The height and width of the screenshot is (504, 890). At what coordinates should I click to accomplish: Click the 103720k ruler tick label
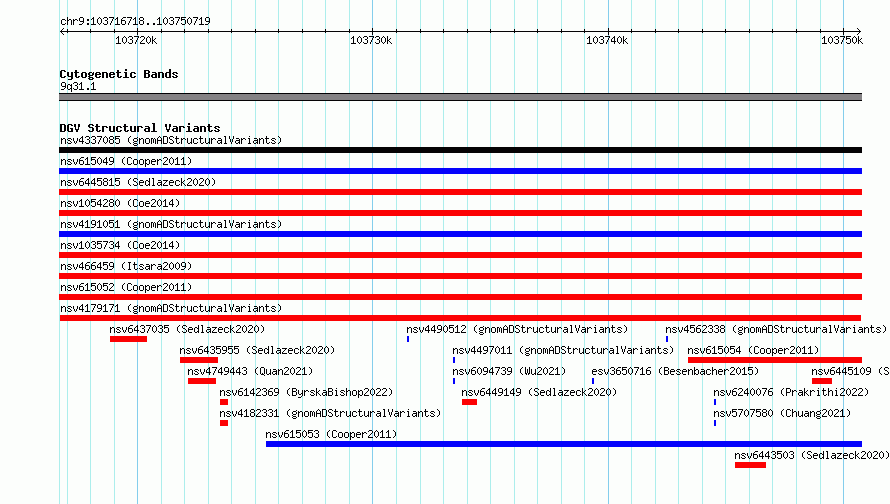click(x=136, y=40)
